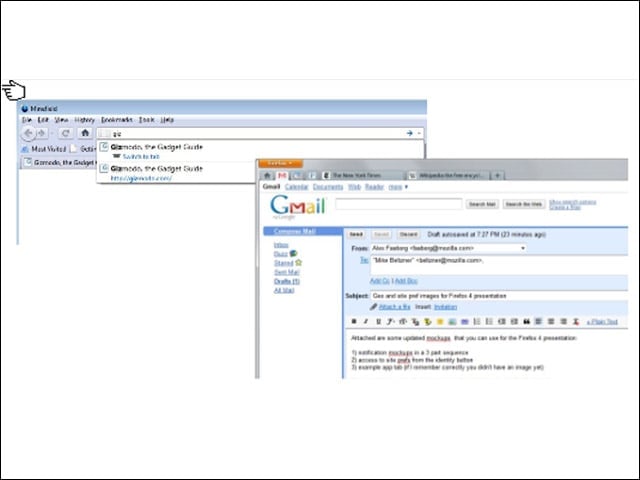Click the Gmail logo
Viewport: 640px width, 480px height.
298,206
